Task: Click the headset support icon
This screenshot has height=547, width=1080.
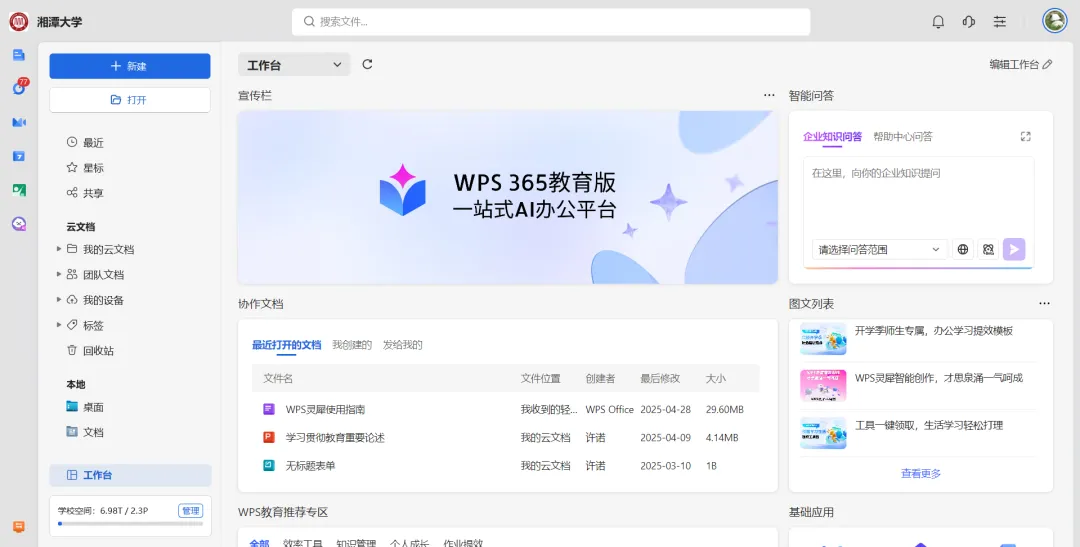Action: point(968,22)
